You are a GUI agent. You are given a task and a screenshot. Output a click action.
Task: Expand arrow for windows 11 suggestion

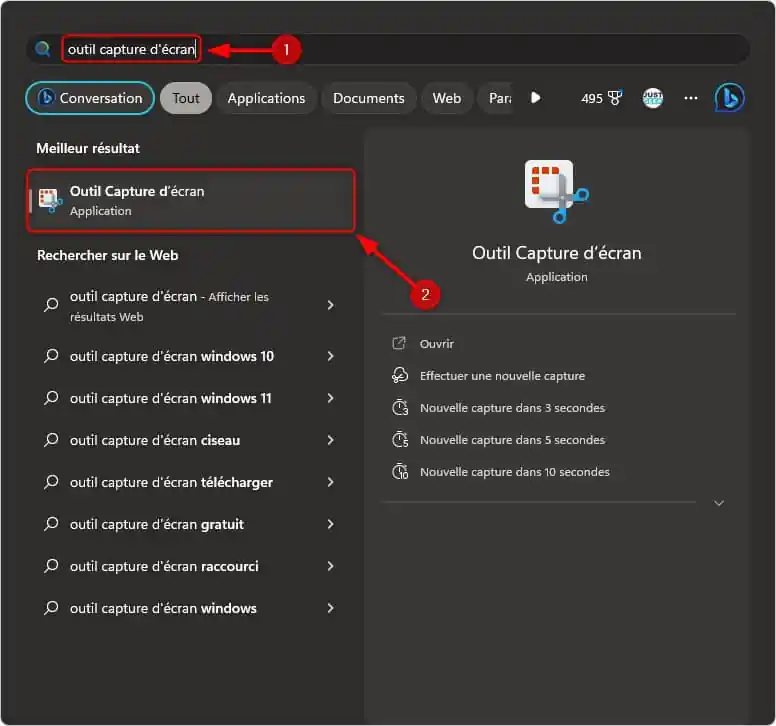330,398
